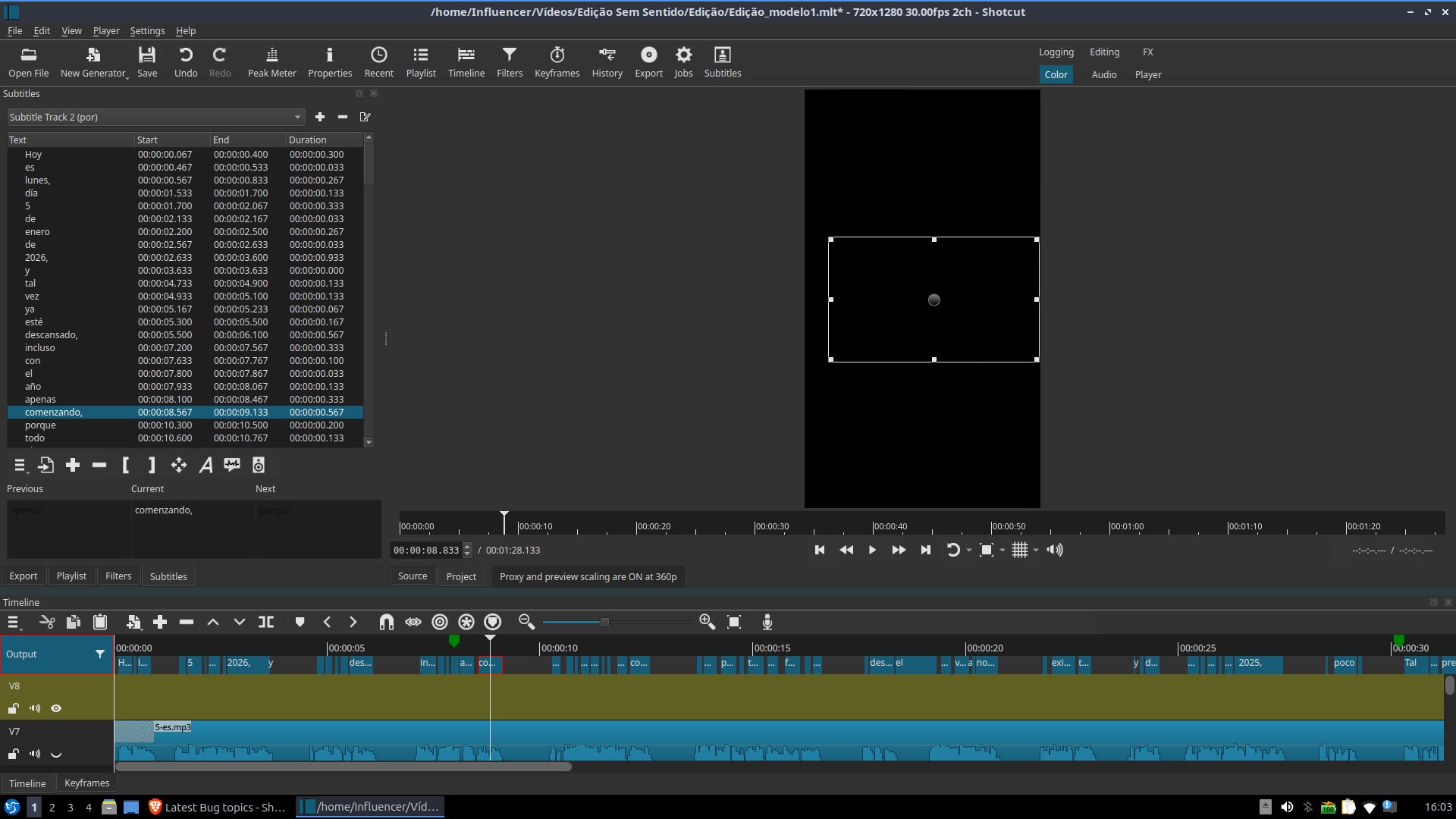Hide the V8 track eye toggle
Screen dimensions: 1456x819
(56, 708)
